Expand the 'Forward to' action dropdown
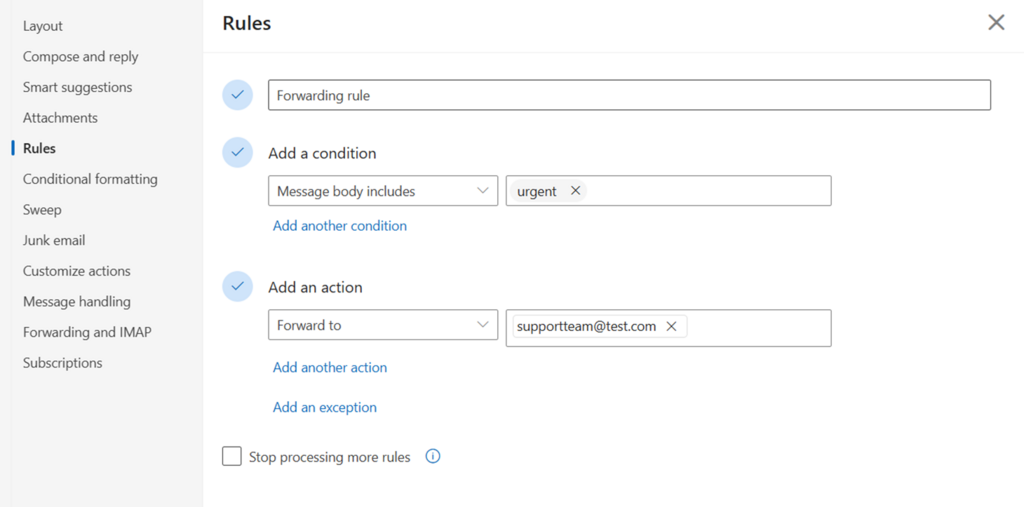This screenshot has height=507, width=1024. (x=383, y=325)
